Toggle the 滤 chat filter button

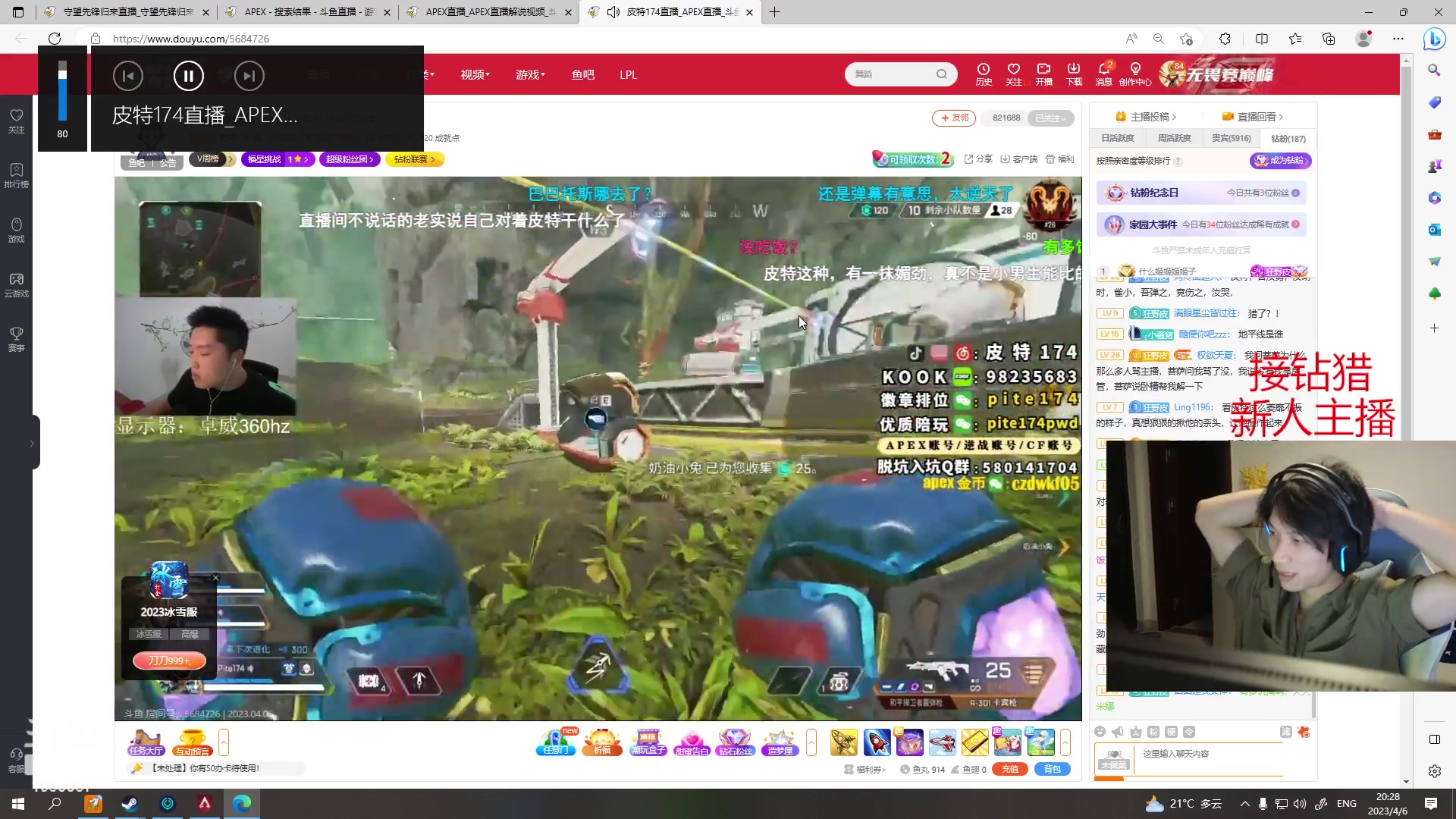click(1286, 732)
